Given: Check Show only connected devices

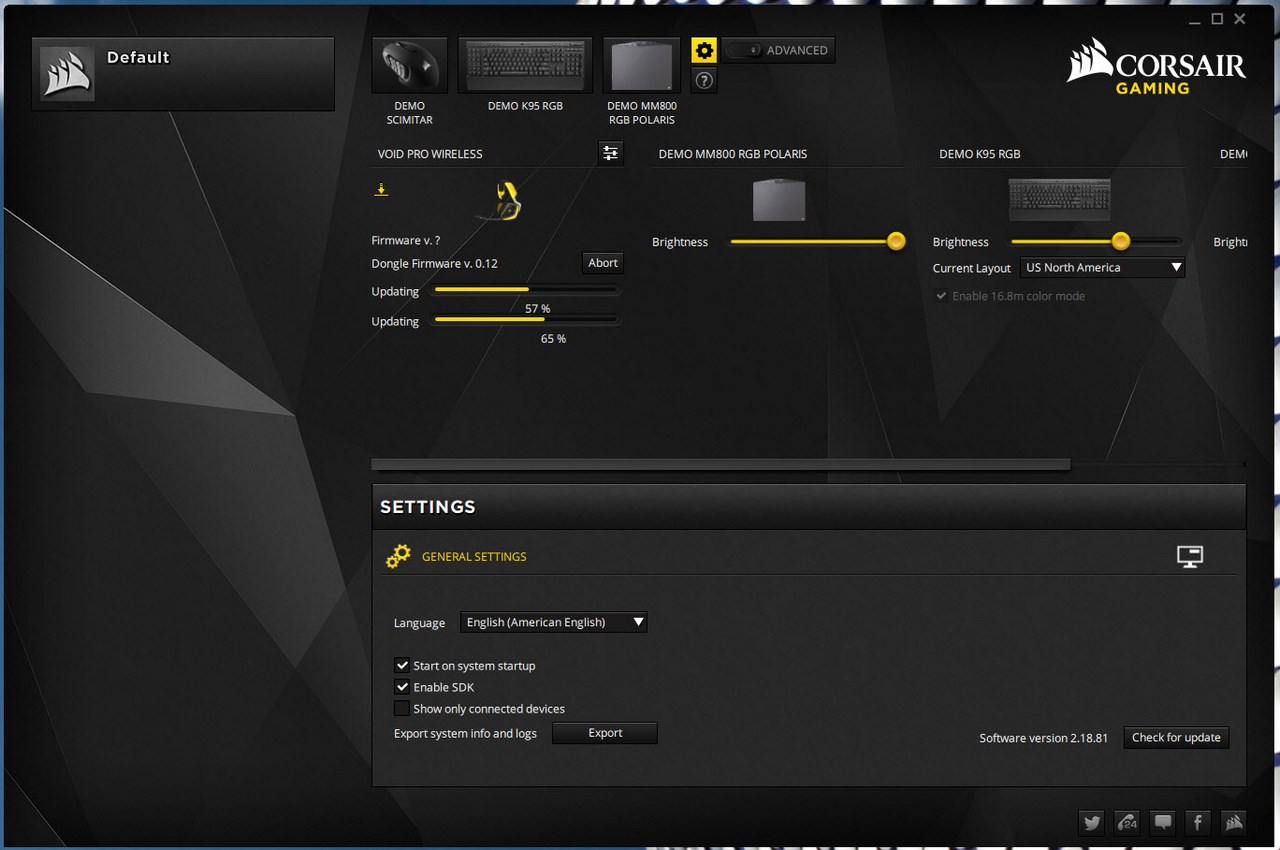Looking at the screenshot, I should [x=402, y=709].
